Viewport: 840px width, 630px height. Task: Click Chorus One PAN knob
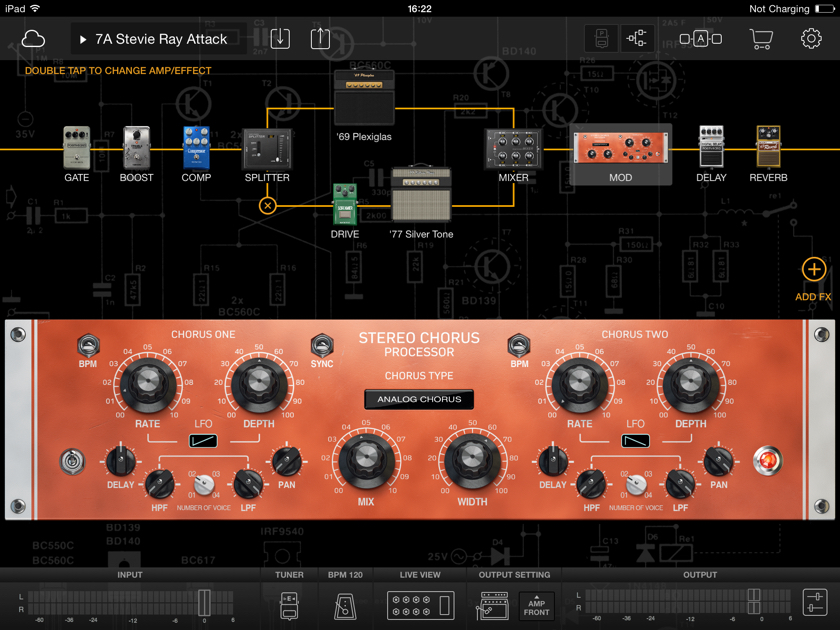click(287, 461)
